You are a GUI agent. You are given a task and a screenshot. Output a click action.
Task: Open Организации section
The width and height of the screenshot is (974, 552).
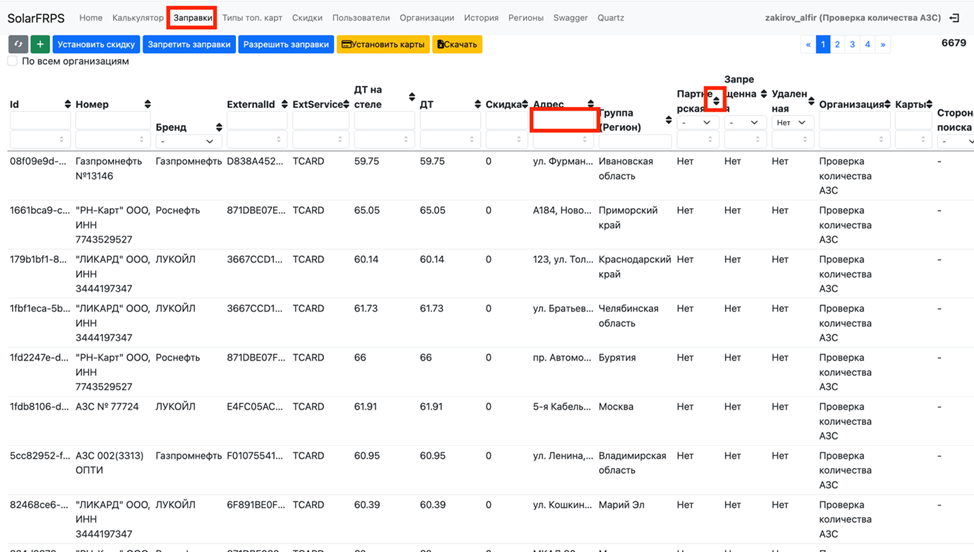[427, 18]
